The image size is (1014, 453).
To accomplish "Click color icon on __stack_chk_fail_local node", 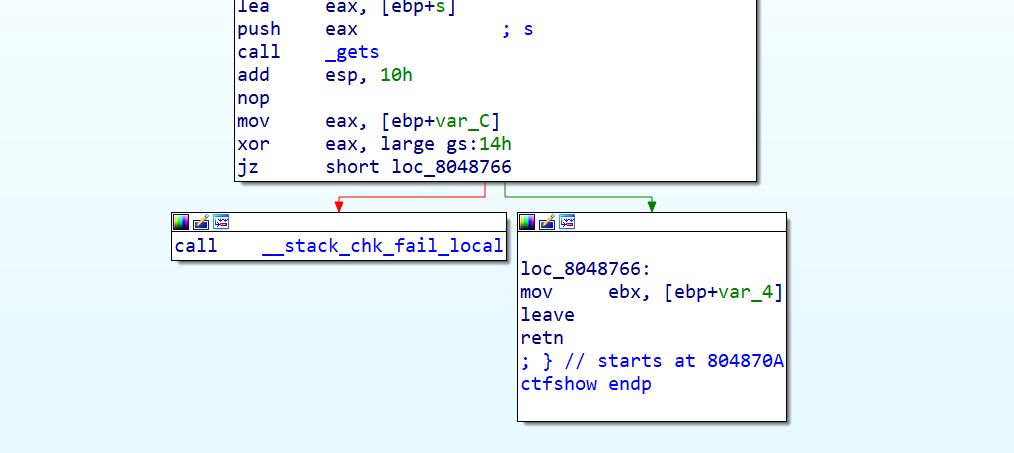I will pyautogui.click(x=181, y=222).
